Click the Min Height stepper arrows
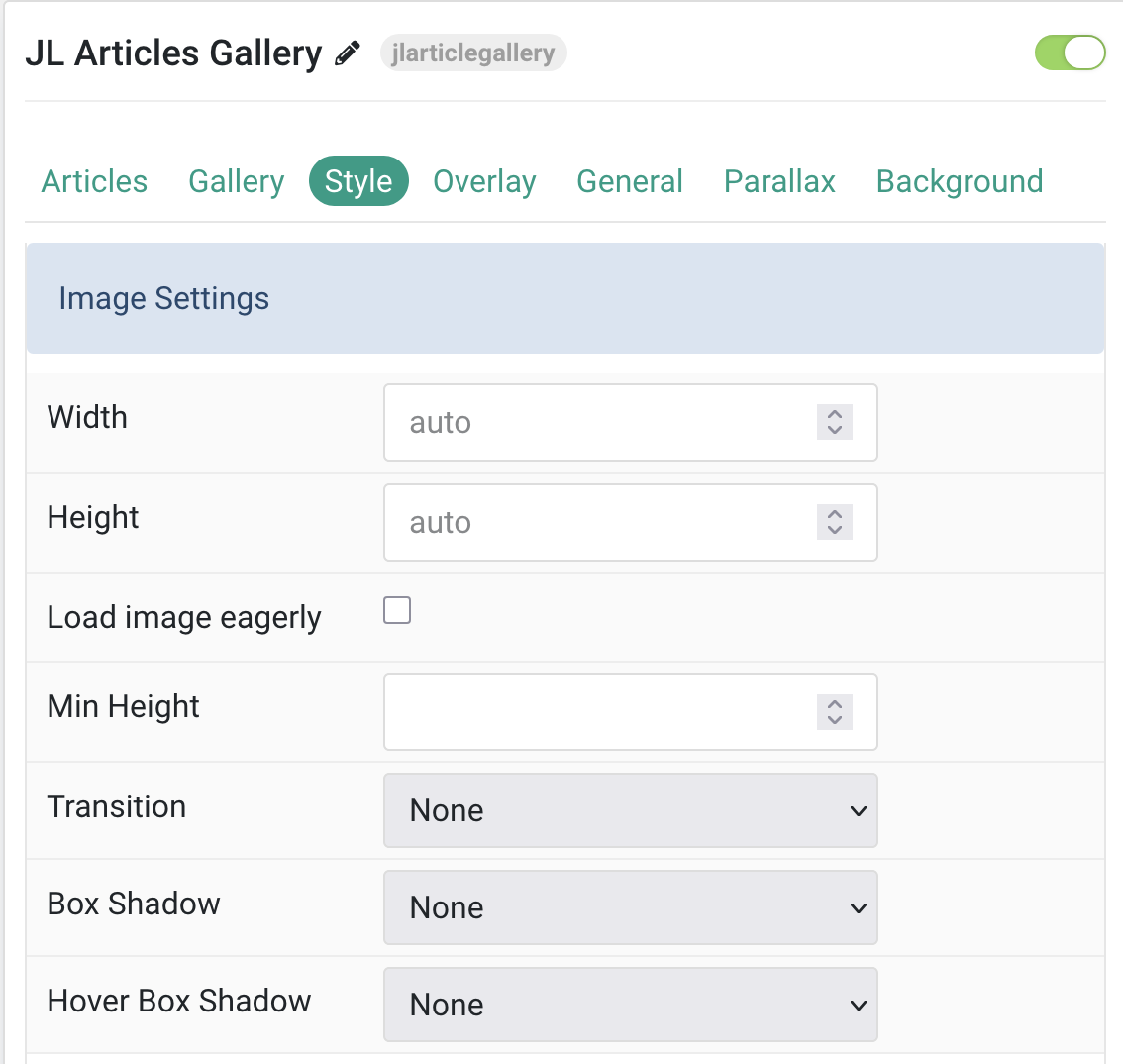This screenshot has width=1123, height=1064. [835, 712]
